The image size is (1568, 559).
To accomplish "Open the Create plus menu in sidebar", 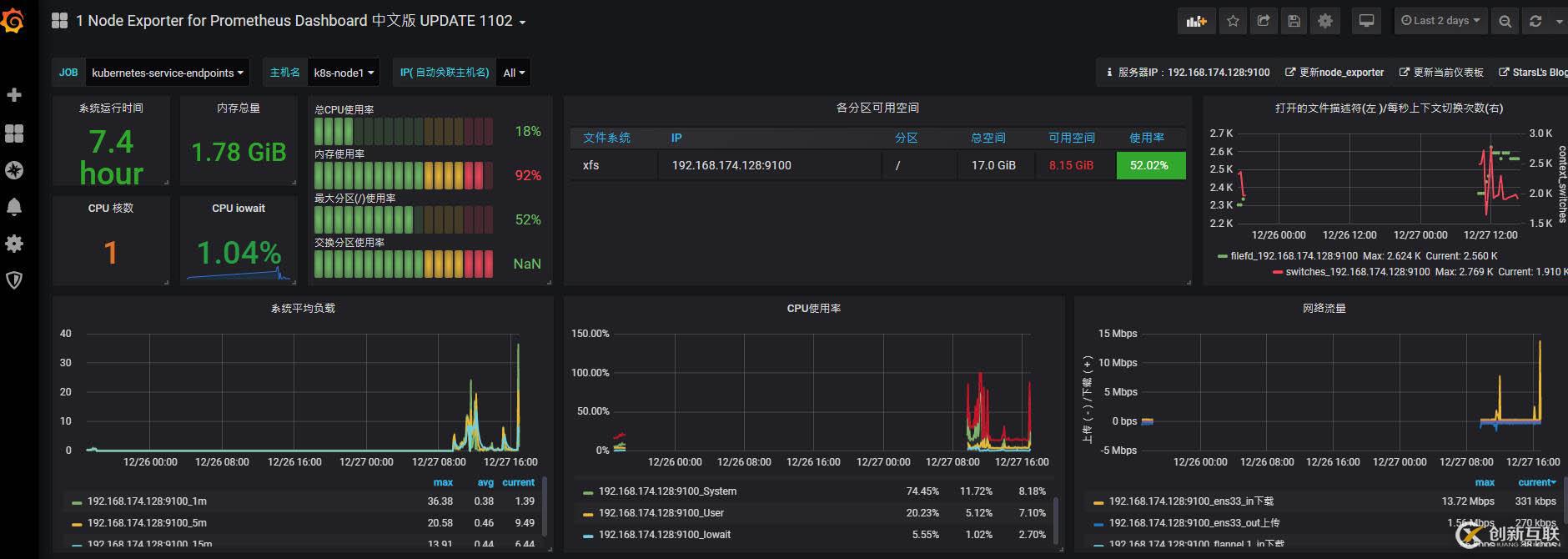I will pyautogui.click(x=14, y=95).
